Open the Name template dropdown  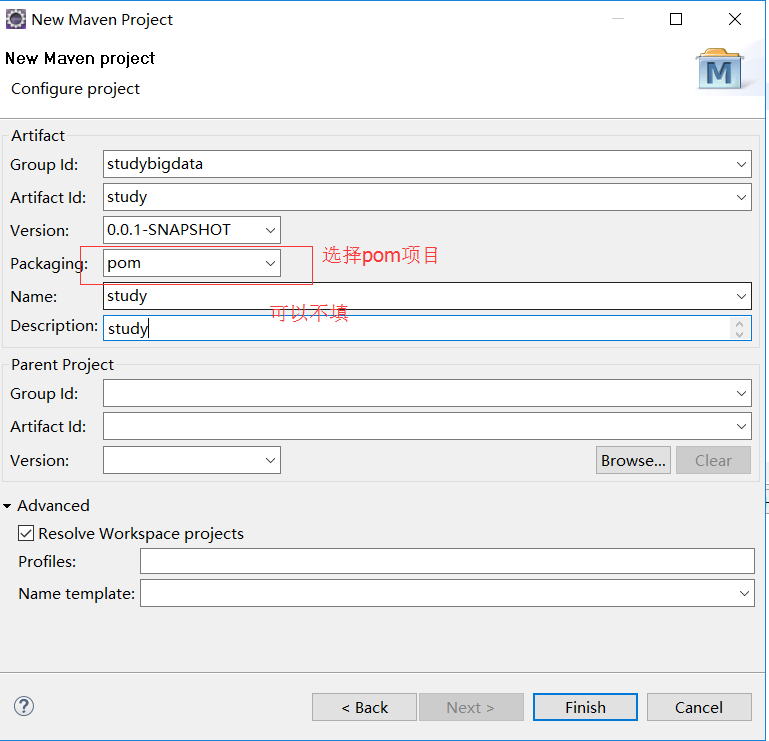click(744, 593)
